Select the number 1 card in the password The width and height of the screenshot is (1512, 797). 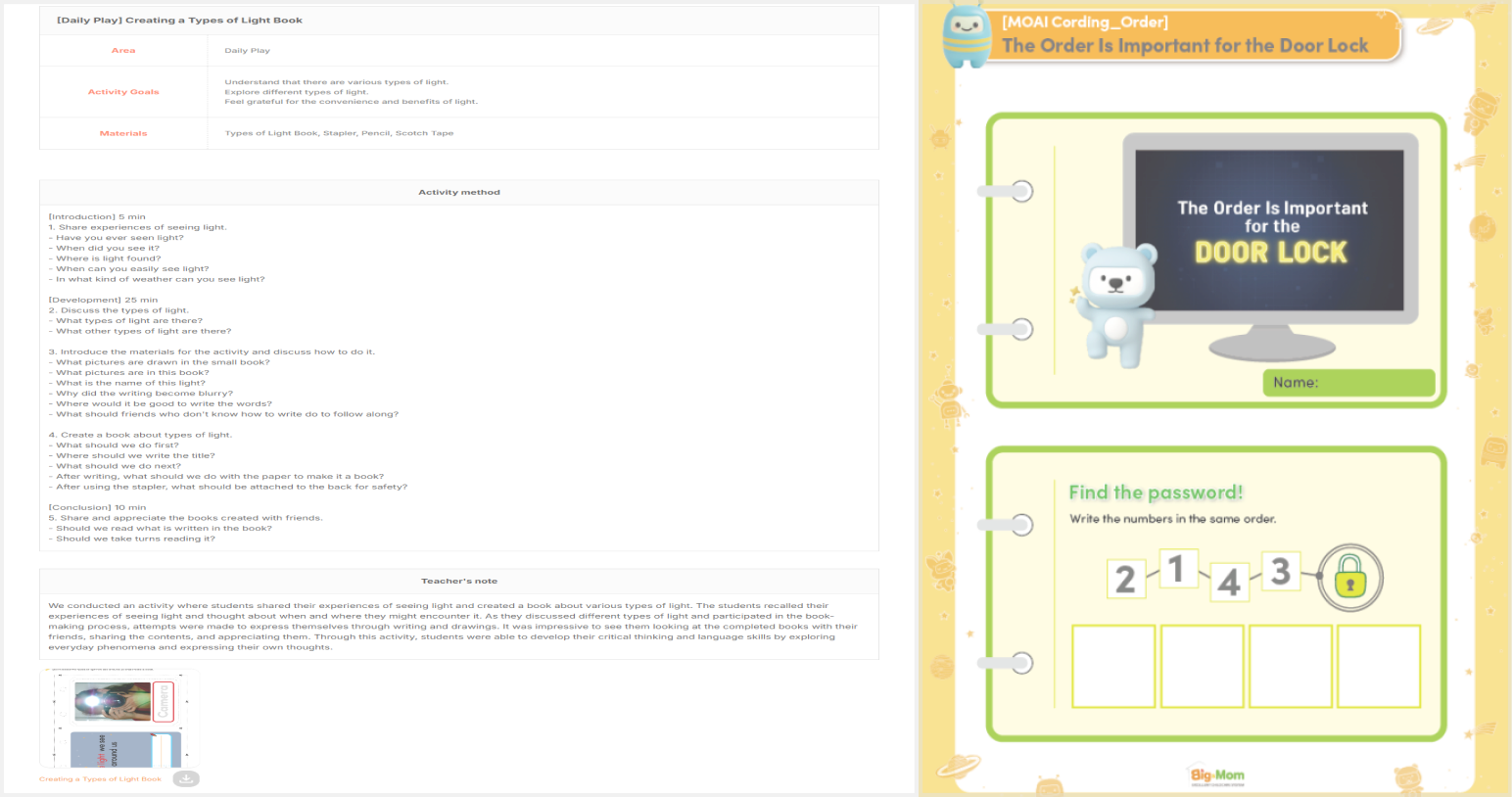1178,568
